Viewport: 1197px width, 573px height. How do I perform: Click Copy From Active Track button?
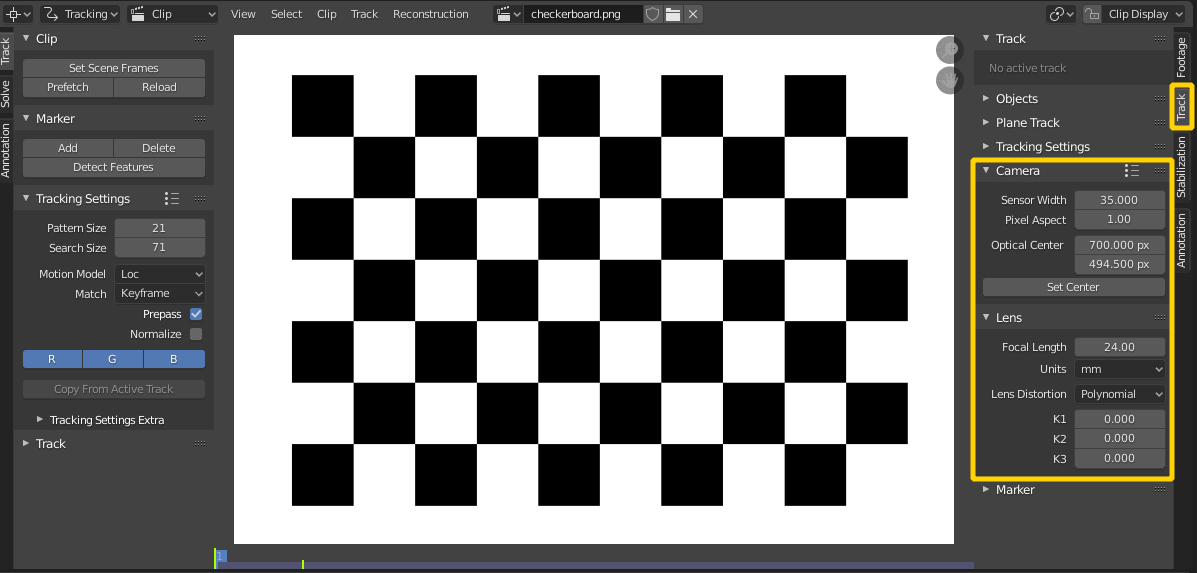[114, 389]
